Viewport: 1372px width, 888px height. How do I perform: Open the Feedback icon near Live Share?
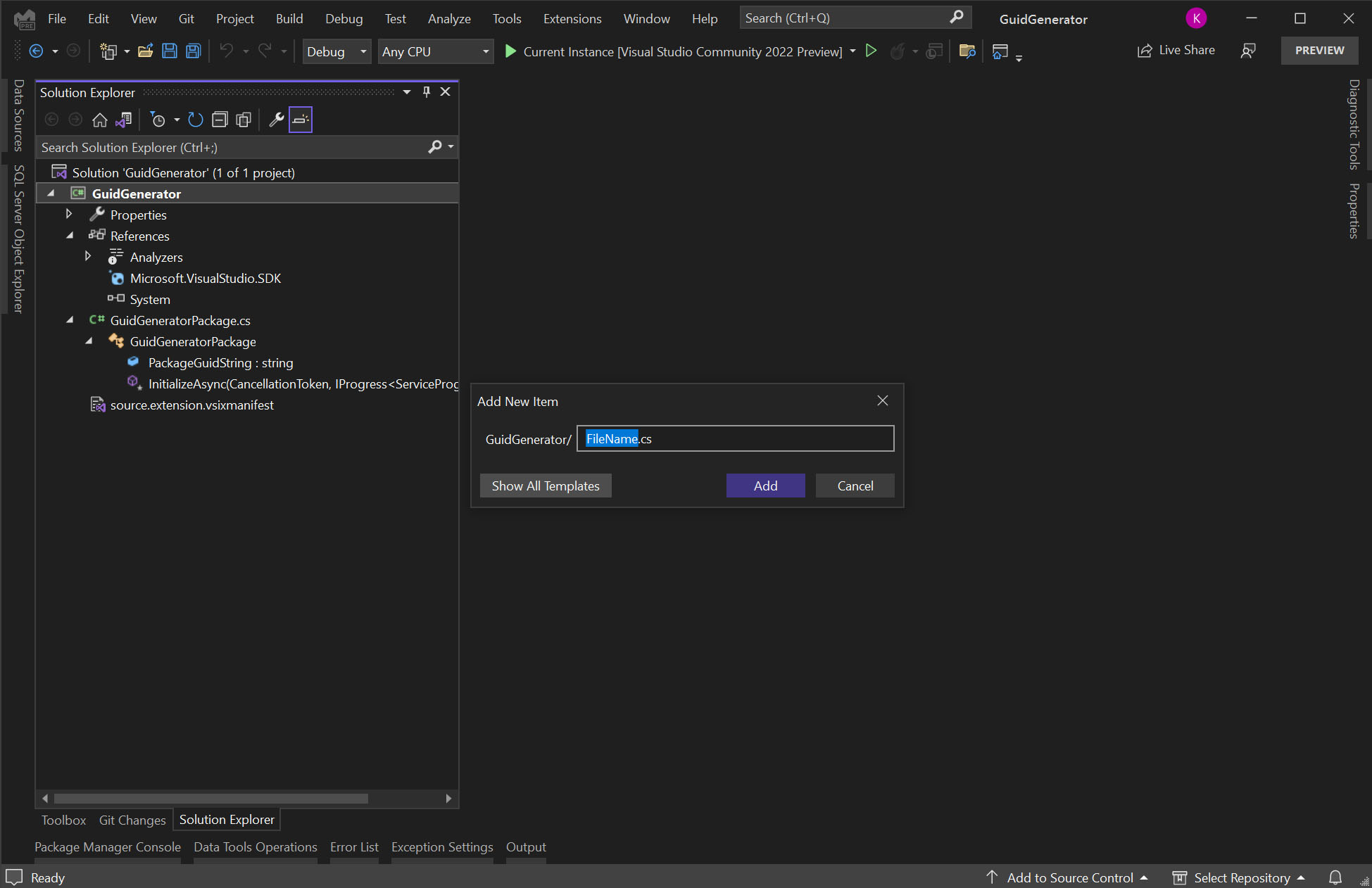(x=1249, y=51)
